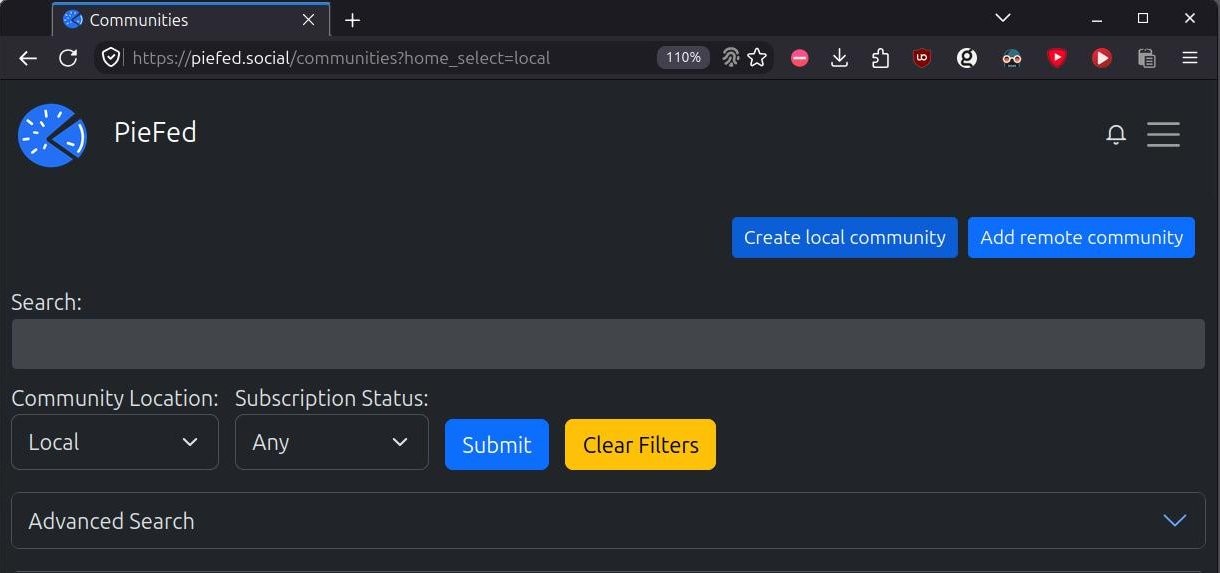Image resolution: width=1220 pixels, height=573 pixels.
Task: Focus the community Search text field
Action: pos(608,344)
